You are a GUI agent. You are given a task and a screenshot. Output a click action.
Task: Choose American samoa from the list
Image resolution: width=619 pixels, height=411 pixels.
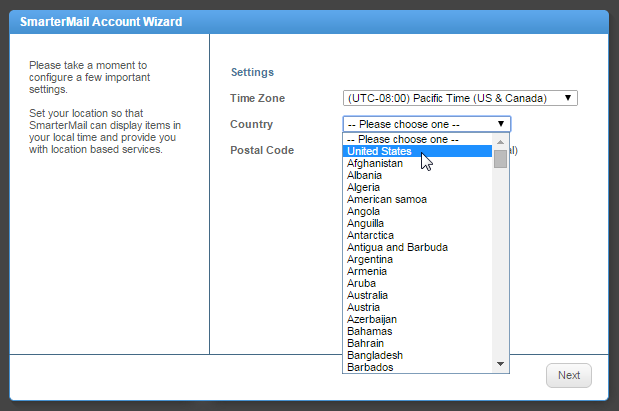(x=418, y=199)
